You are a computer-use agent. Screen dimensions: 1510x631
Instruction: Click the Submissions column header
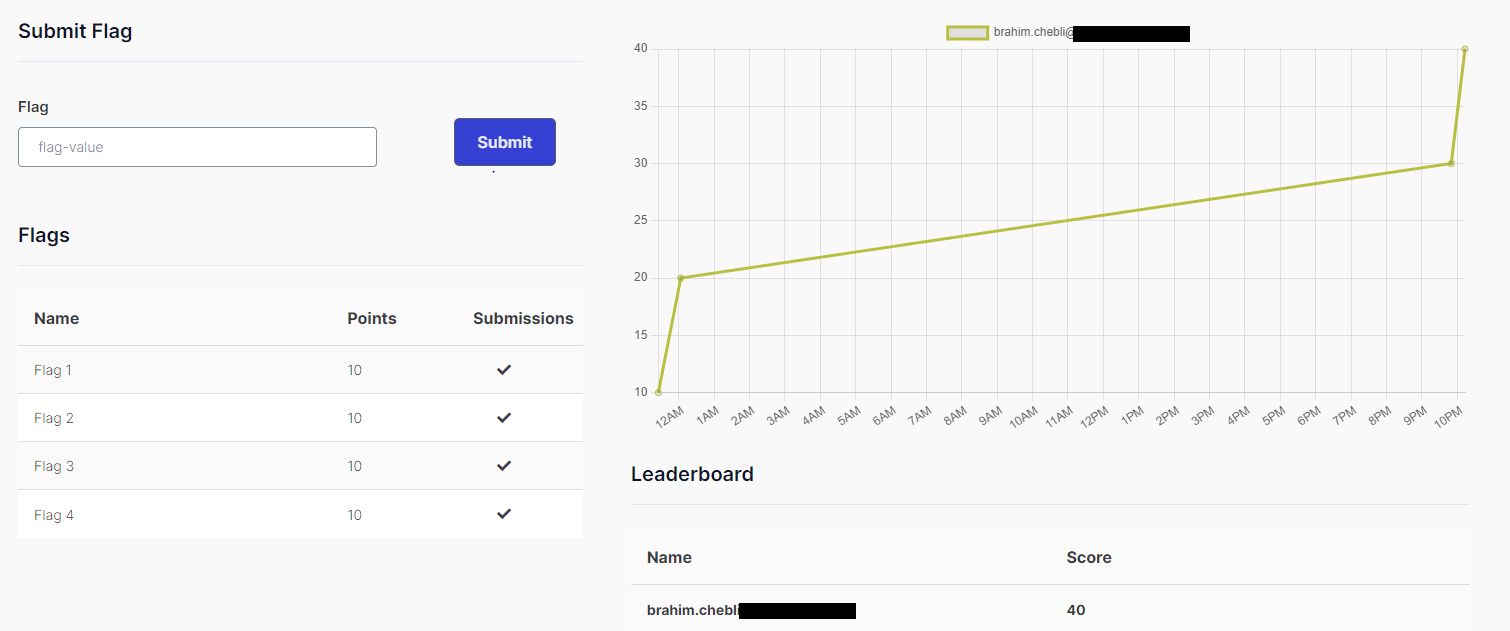tap(523, 318)
